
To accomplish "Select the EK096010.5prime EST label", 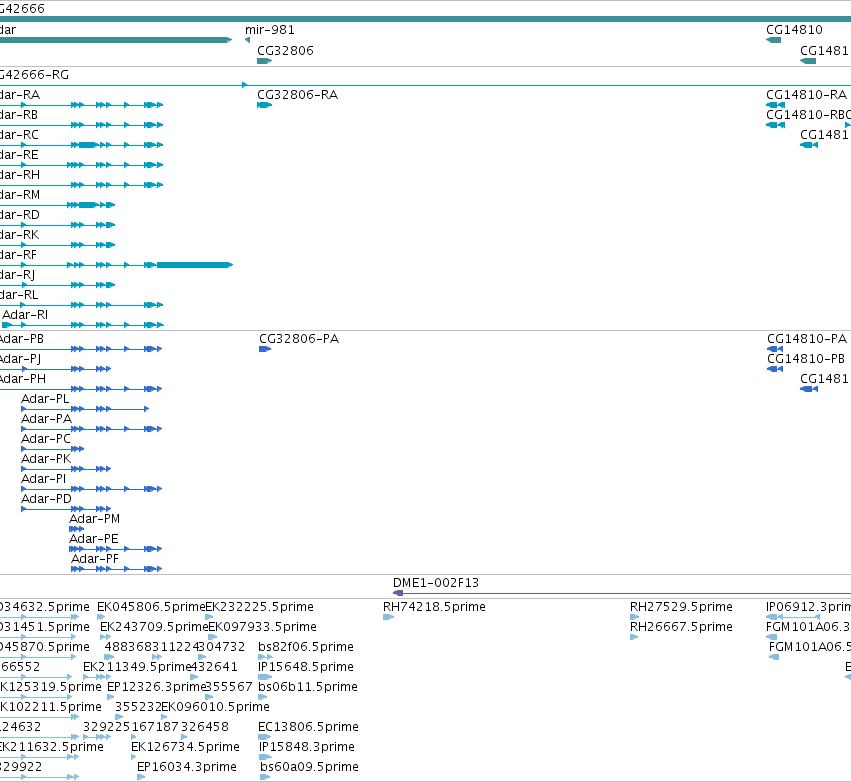I will pyautogui.click(x=215, y=707).
